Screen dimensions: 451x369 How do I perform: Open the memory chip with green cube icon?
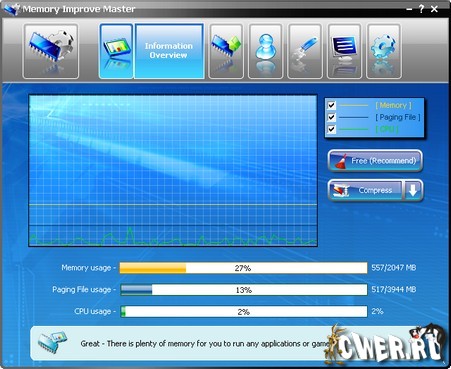226,51
